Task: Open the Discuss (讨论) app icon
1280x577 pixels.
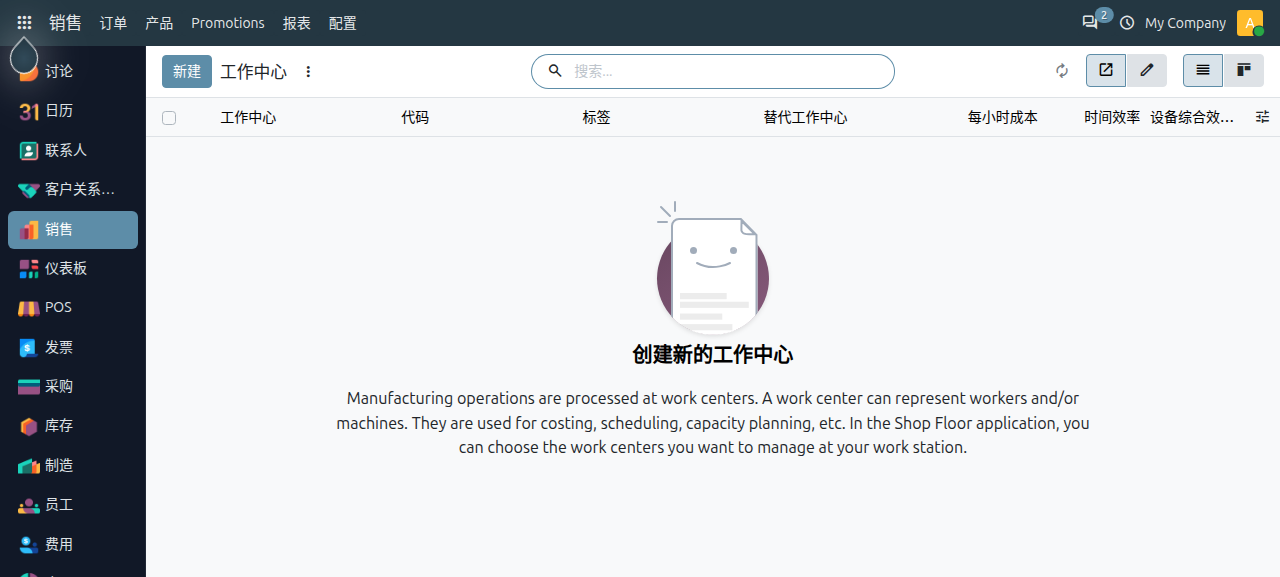Action: pyautogui.click(x=29, y=71)
